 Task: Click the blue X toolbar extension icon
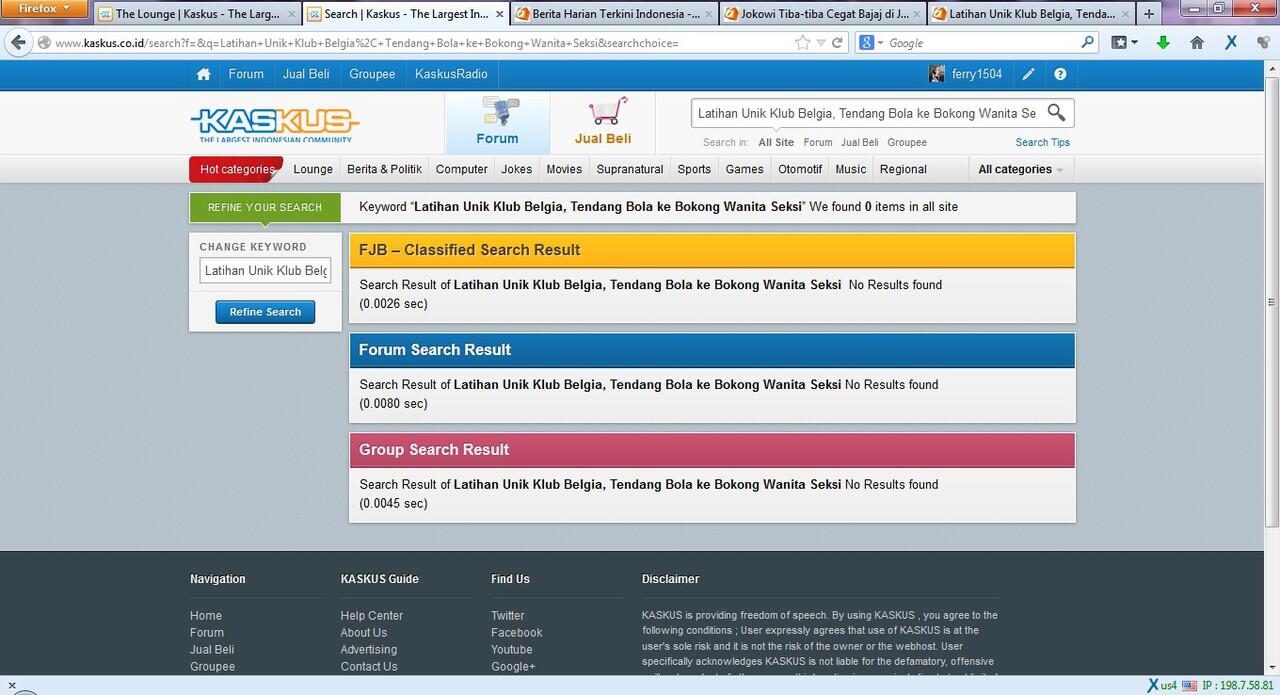[1231, 43]
